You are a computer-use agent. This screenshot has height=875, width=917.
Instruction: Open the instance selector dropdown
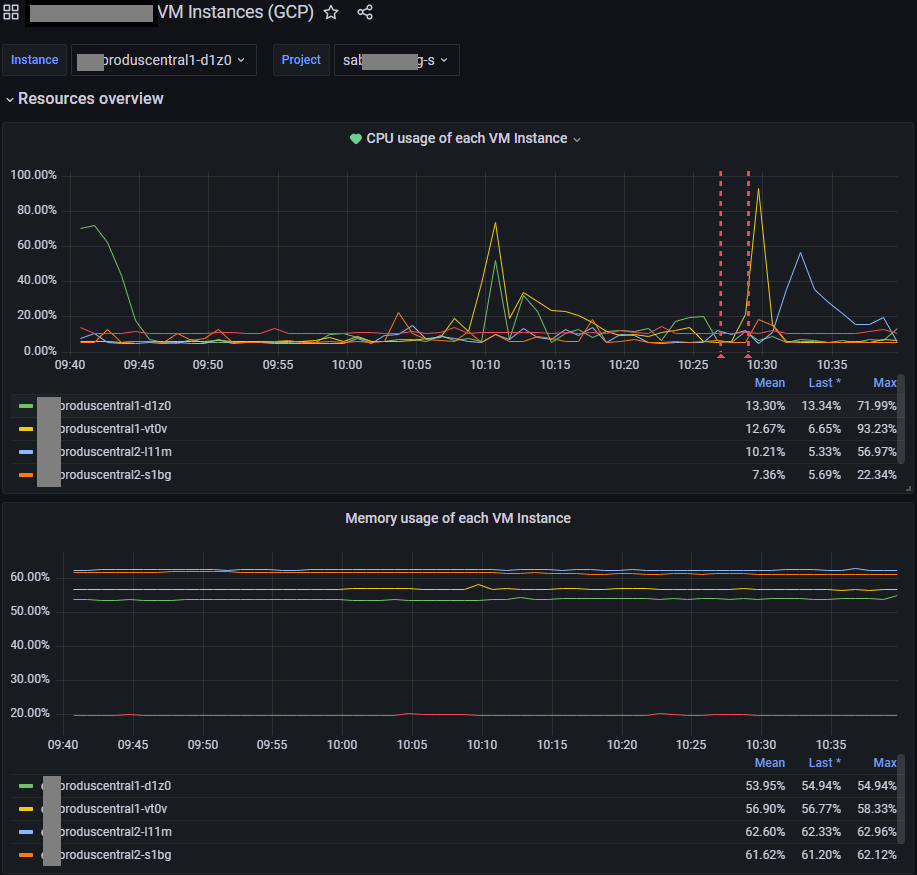163,60
